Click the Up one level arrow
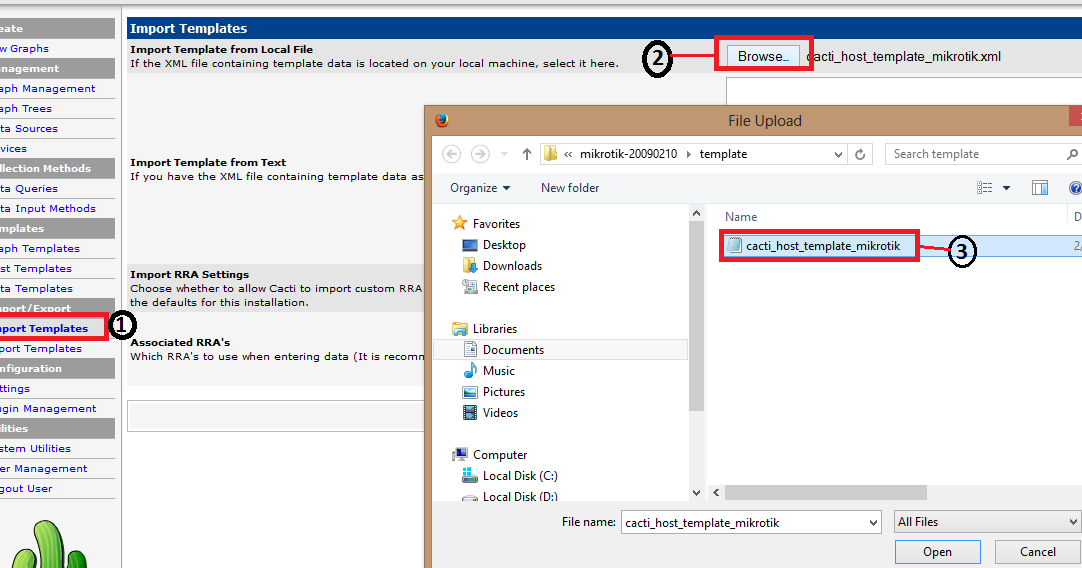 click(x=527, y=154)
